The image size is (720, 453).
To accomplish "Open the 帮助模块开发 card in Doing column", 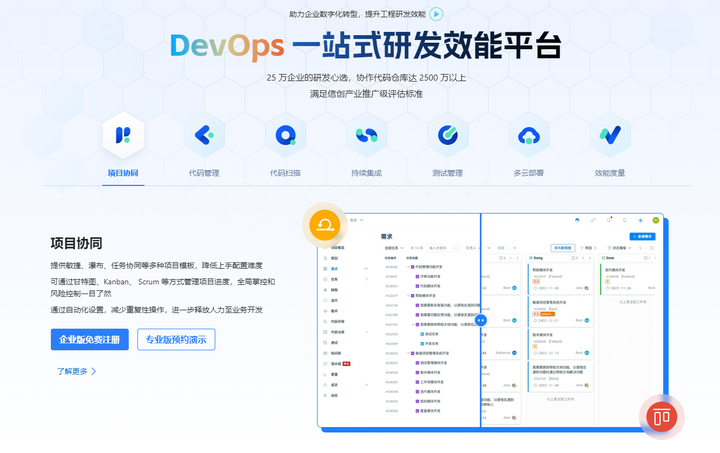I will 561,279.
